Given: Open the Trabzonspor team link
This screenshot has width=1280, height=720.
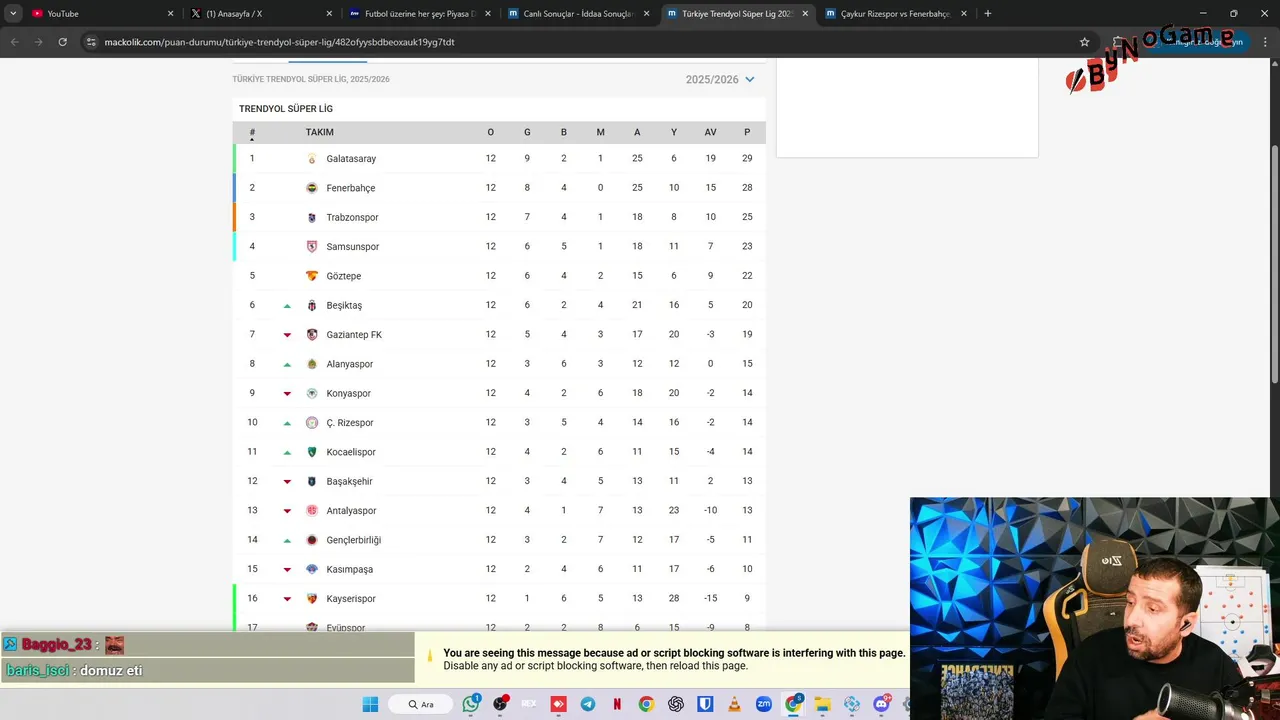Looking at the screenshot, I should click(x=352, y=217).
